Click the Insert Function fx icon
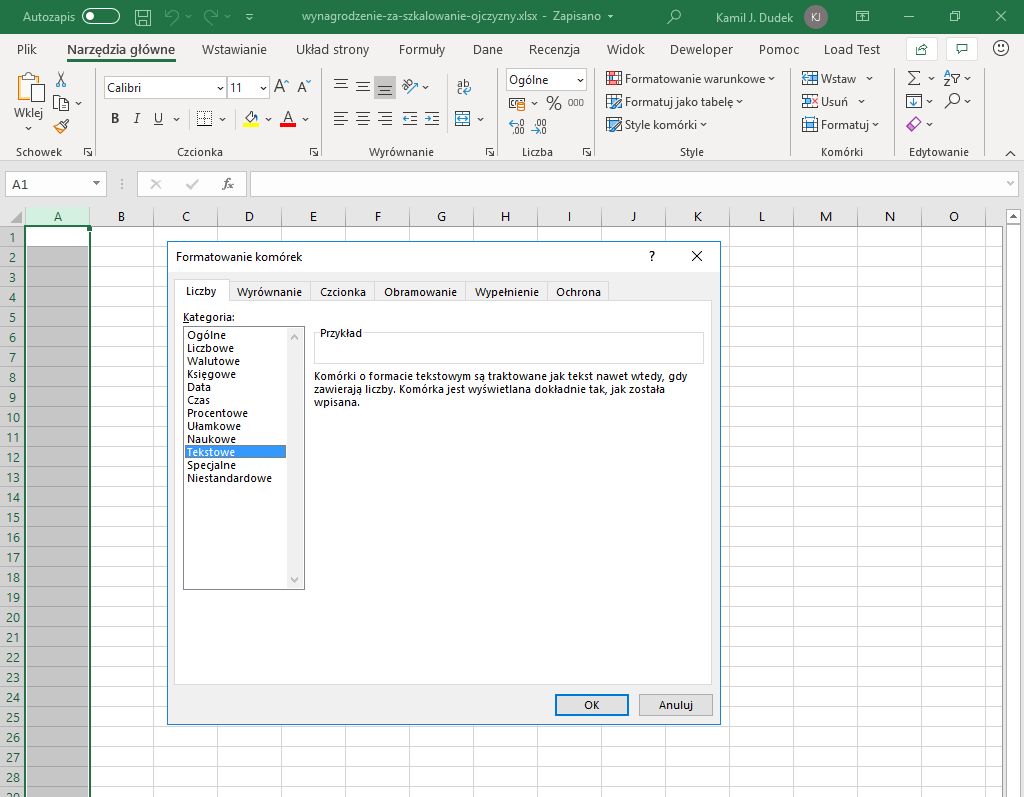The height and width of the screenshot is (797, 1024). pyautogui.click(x=228, y=184)
